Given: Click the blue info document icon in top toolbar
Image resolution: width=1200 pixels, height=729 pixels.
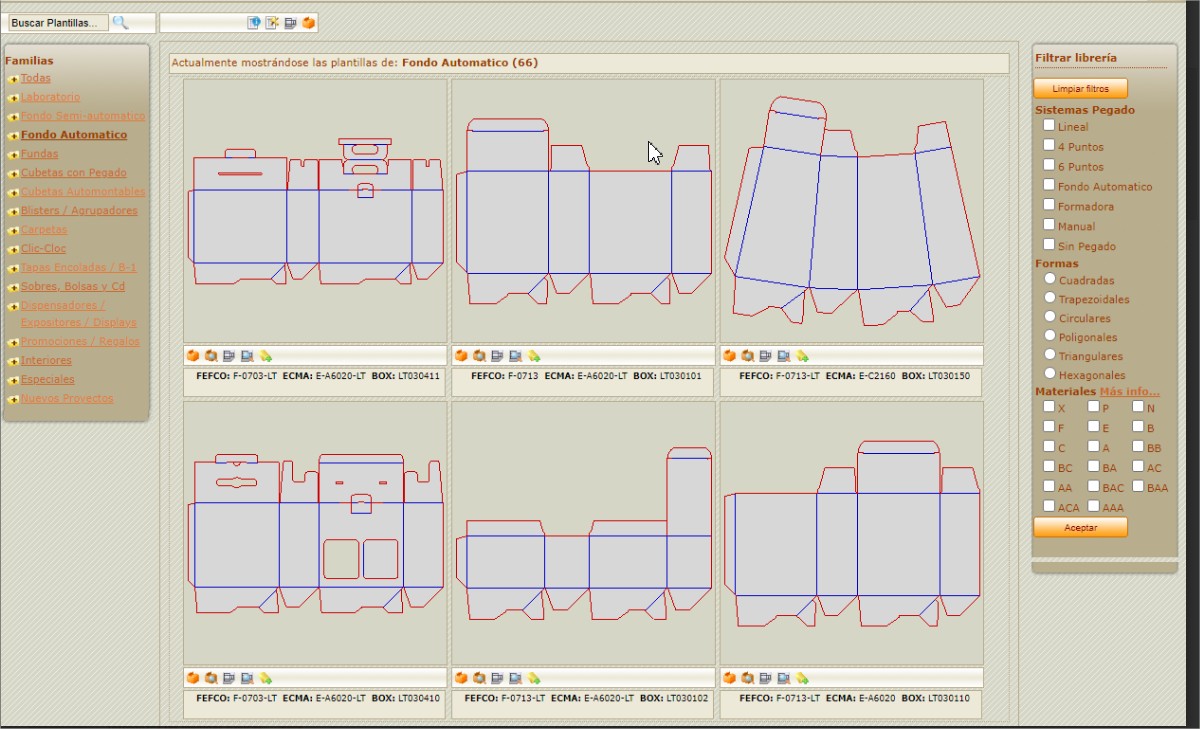Looking at the screenshot, I should pos(254,23).
